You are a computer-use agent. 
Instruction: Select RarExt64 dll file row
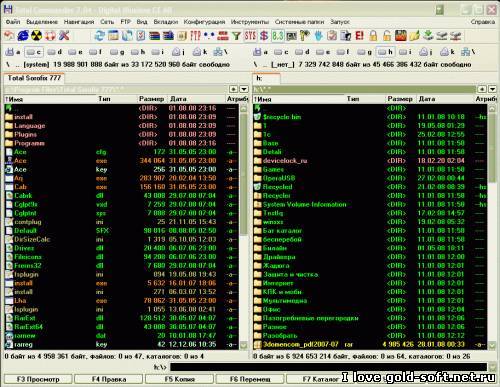pyautogui.click(x=122, y=327)
